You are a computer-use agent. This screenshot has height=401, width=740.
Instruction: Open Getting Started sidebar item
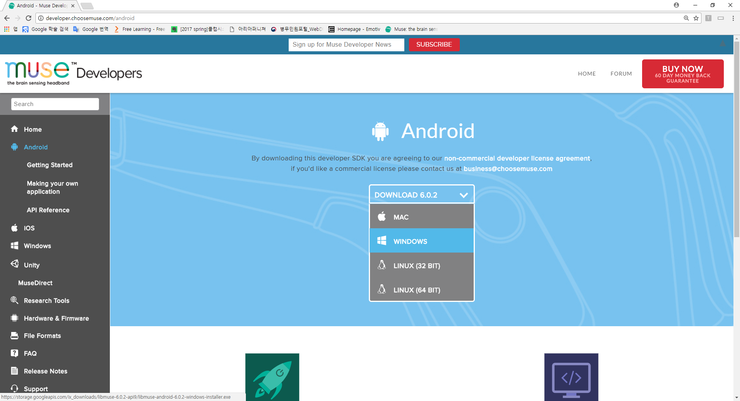point(50,165)
